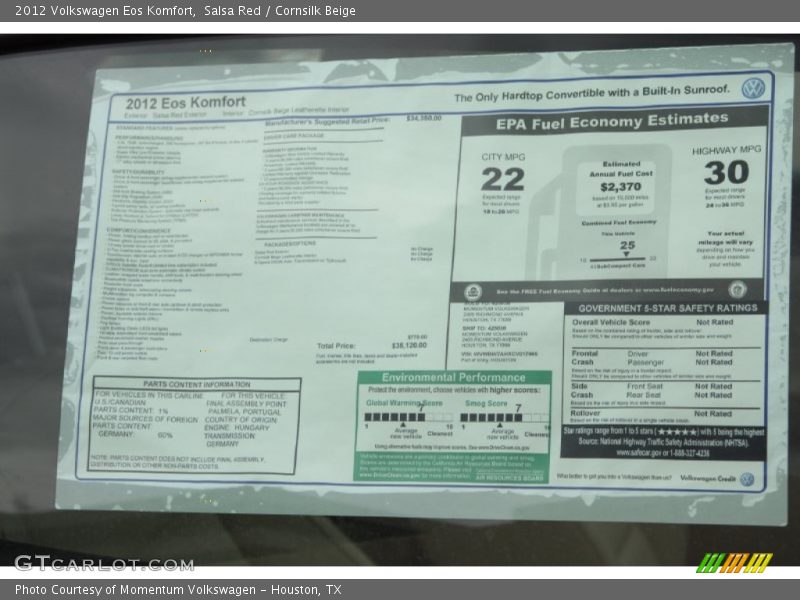Click the 2012 Eos Komfort sticker heading

(x=185, y=102)
